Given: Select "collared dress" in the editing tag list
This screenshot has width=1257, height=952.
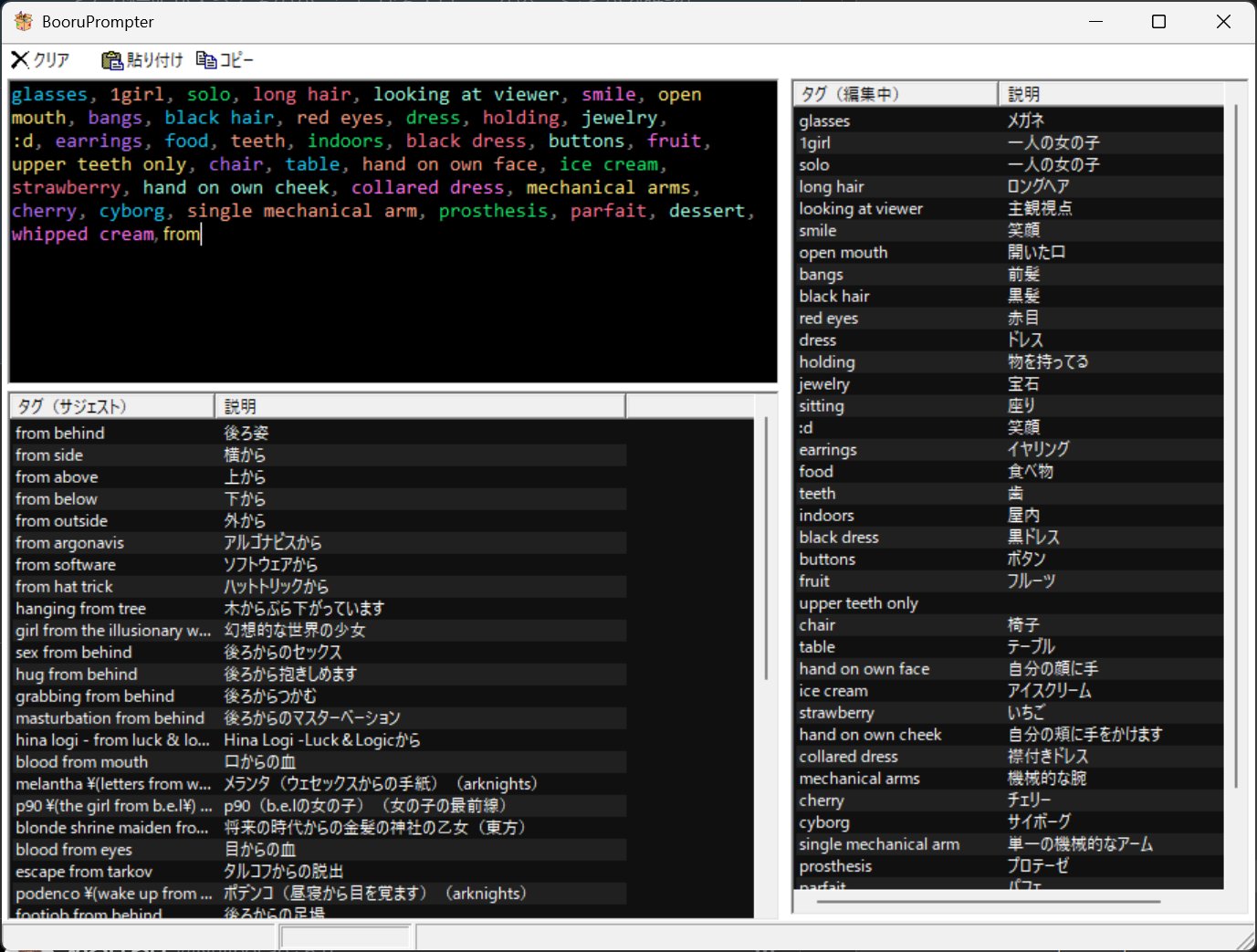Looking at the screenshot, I should (1009, 756).
